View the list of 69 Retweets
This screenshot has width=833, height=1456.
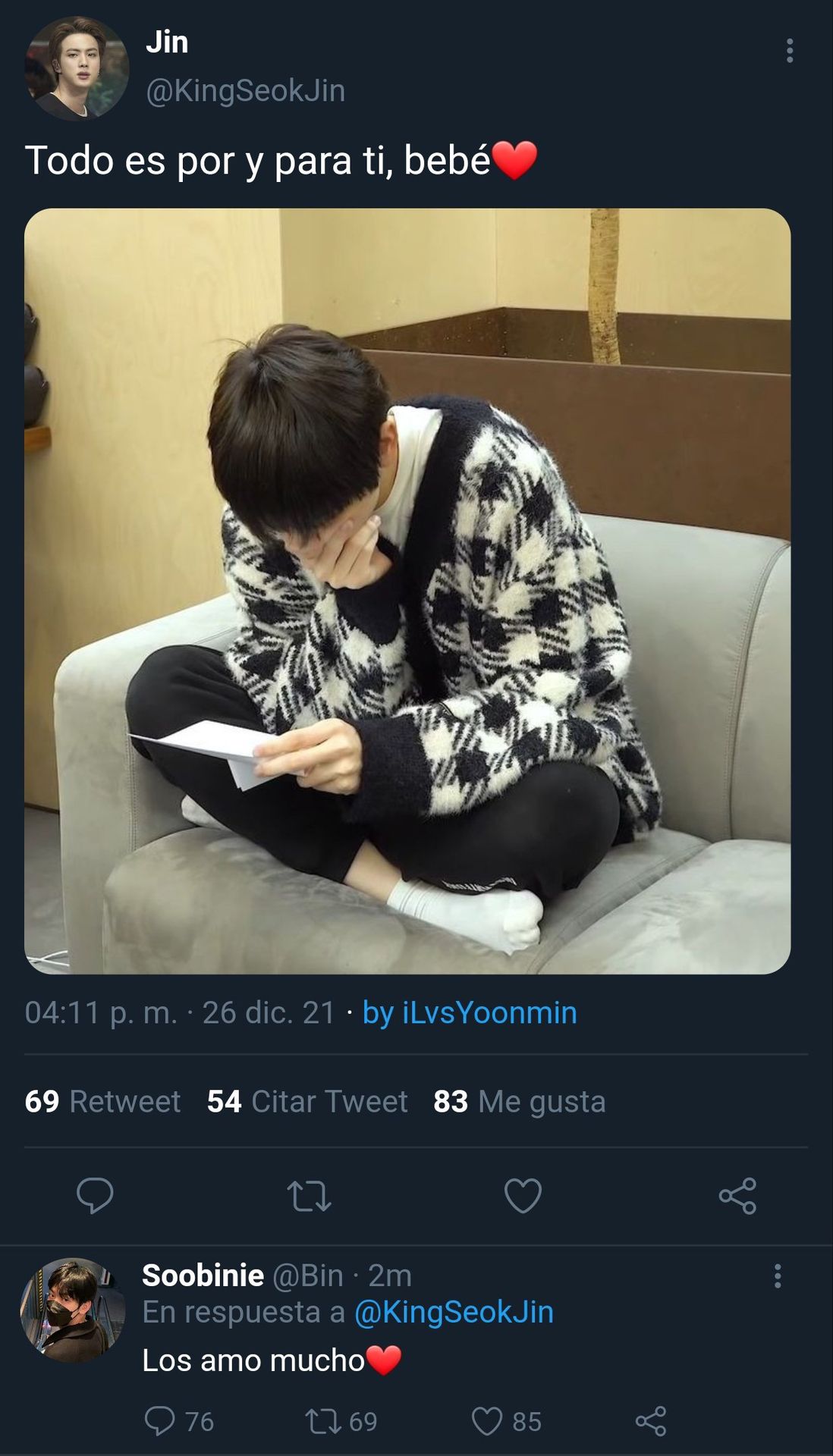click(x=102, y=1101)
